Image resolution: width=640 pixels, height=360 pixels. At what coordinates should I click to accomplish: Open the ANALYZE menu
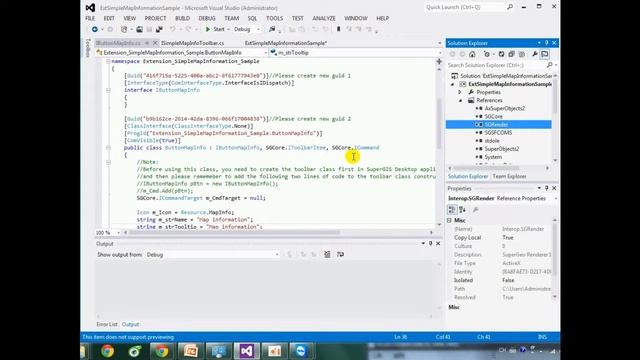coord(324,18)
